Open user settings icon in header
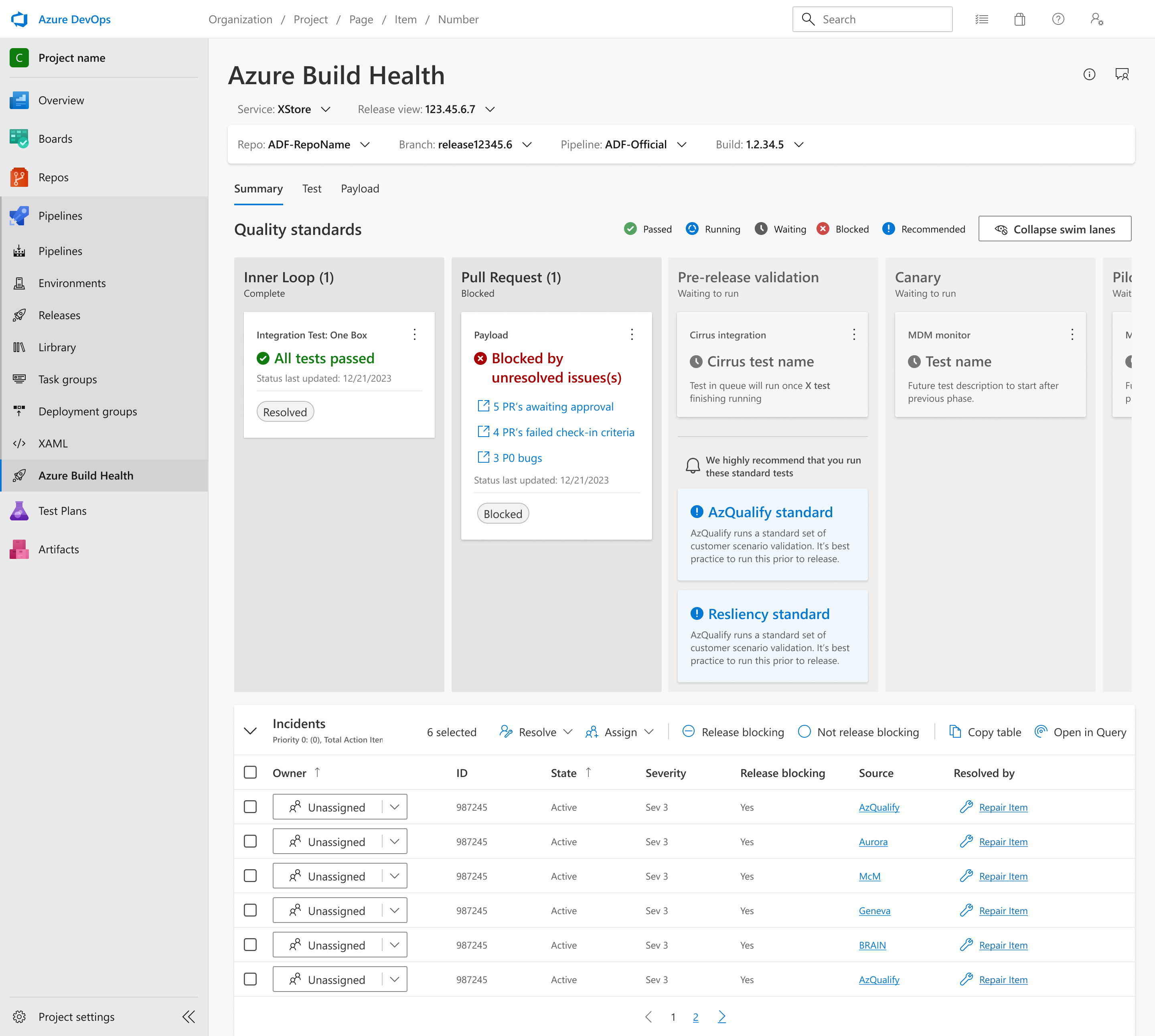1155x1036 pixels. coord(1097,19)
